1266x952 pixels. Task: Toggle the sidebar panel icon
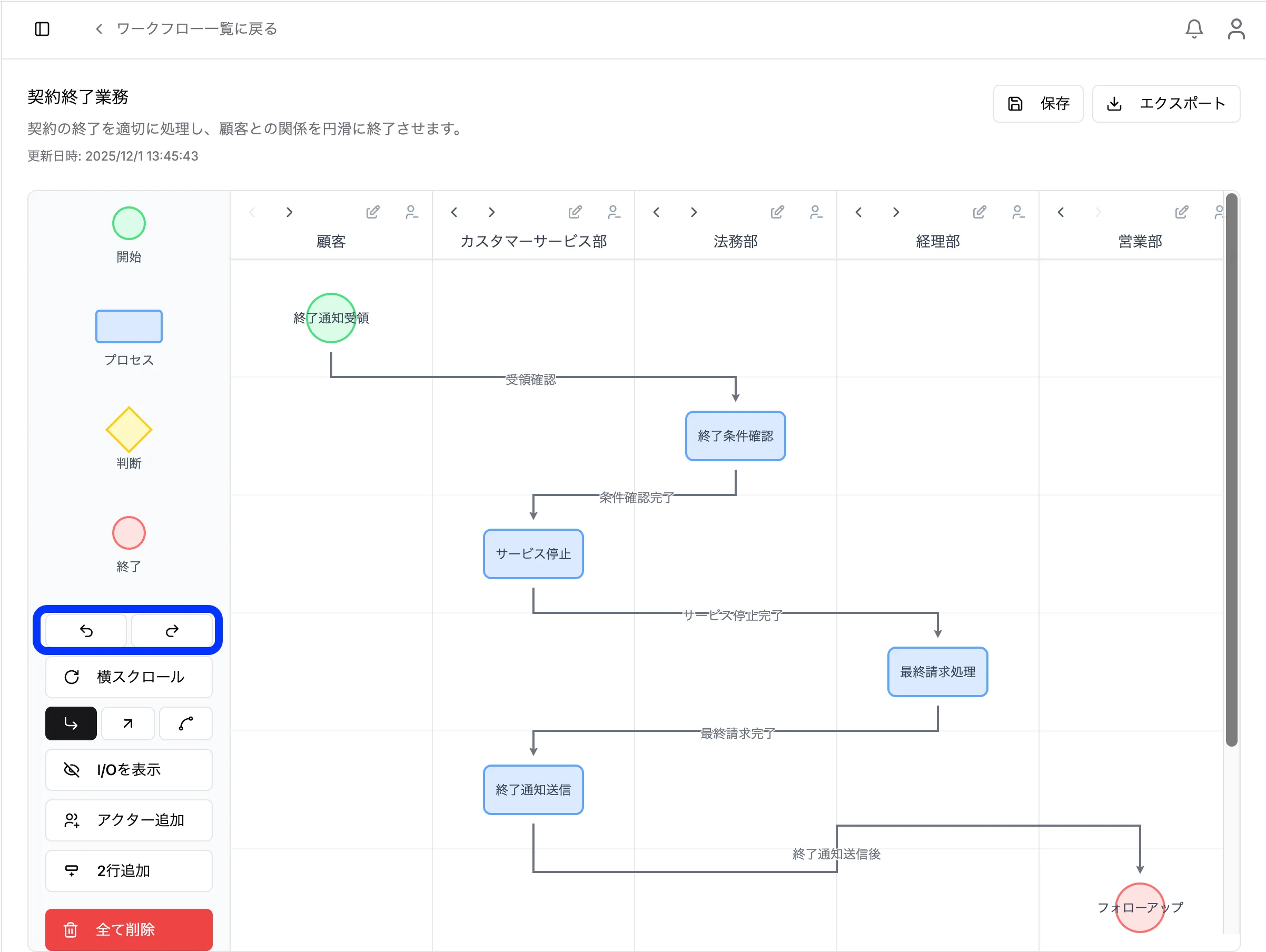click(x=42, y=28)
